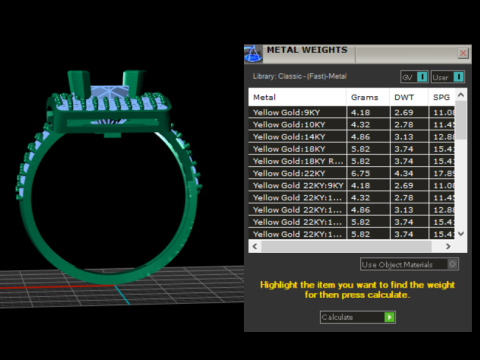Click the Metal column header

[297, 97]
